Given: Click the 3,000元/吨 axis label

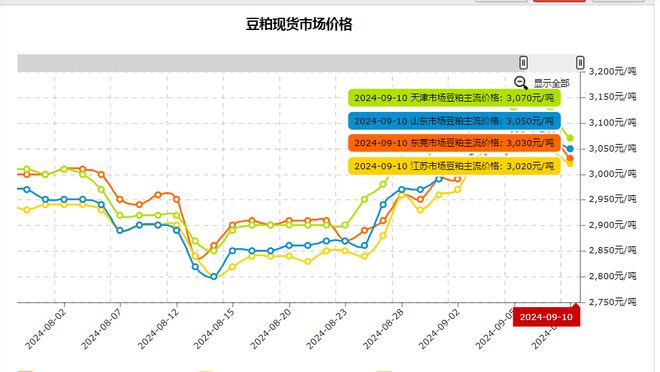Looking at the screenshot, I should click(612, 174).
